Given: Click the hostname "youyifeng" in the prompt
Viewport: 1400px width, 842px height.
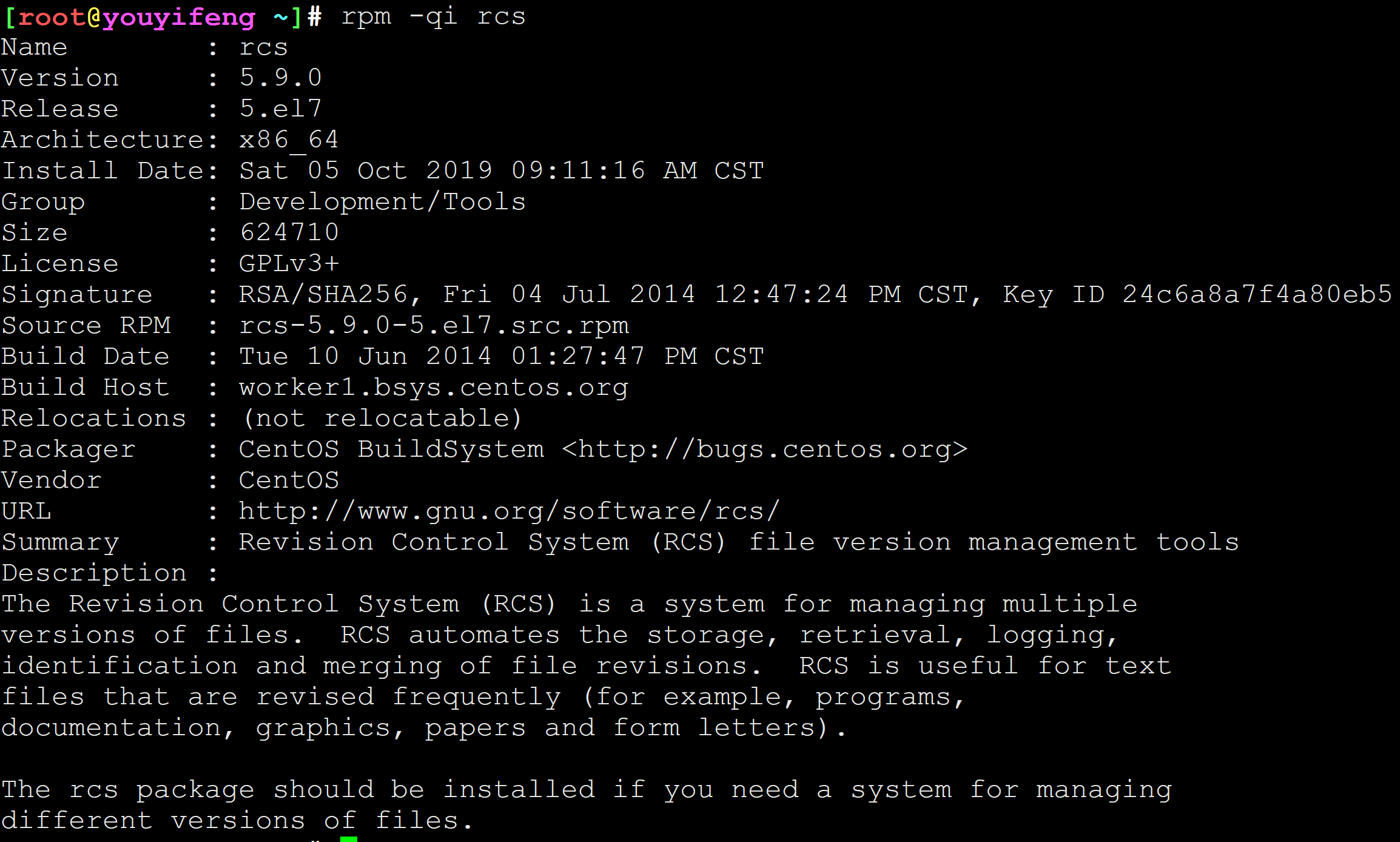Looking at the screenshot, I should click(178, 17).
